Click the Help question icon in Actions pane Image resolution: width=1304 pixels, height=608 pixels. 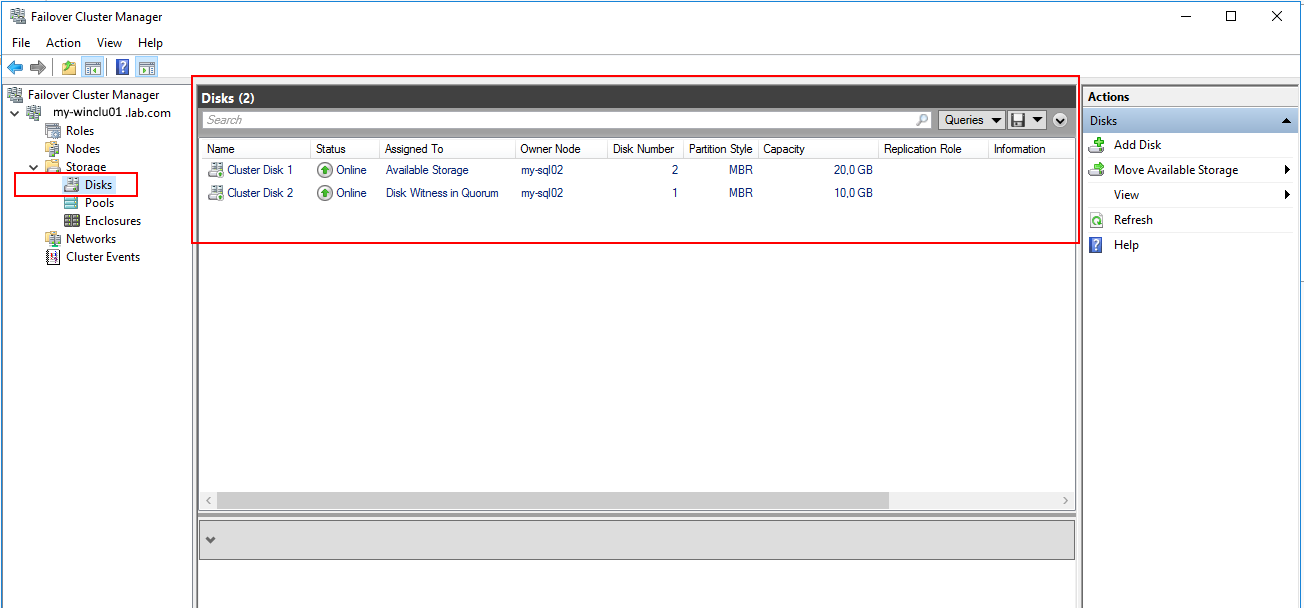pos(1096,245)
